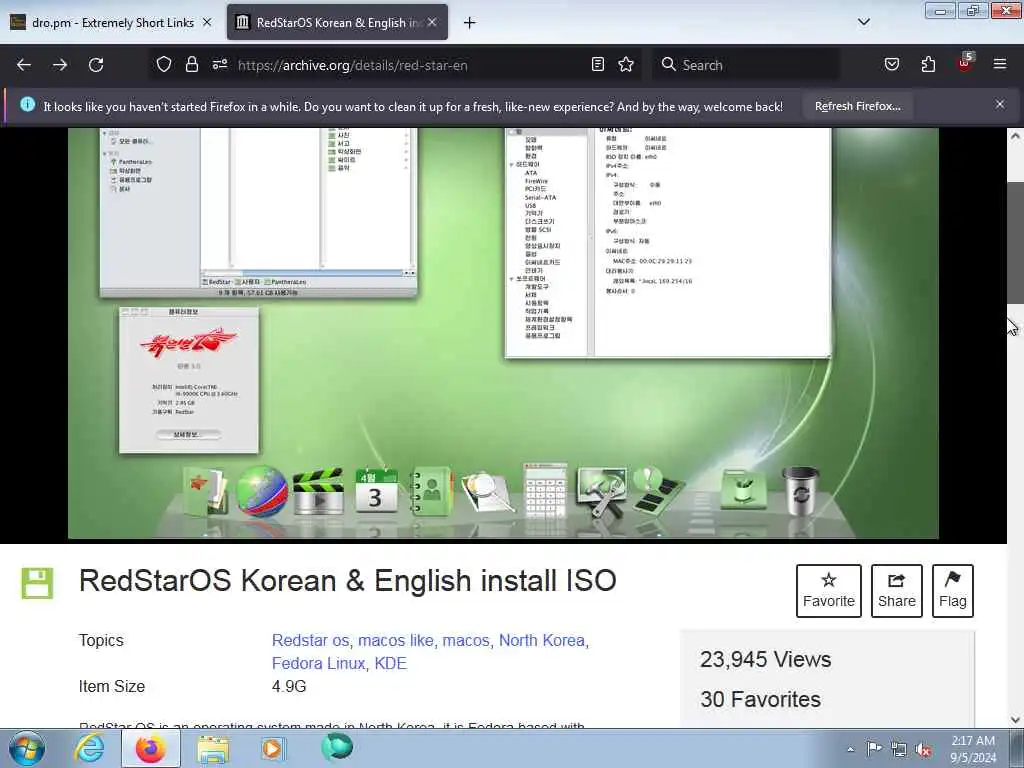This screenshot has width=1024, height=768.
Task: List all tabs dropdown arrow
Action: [863, 22]
